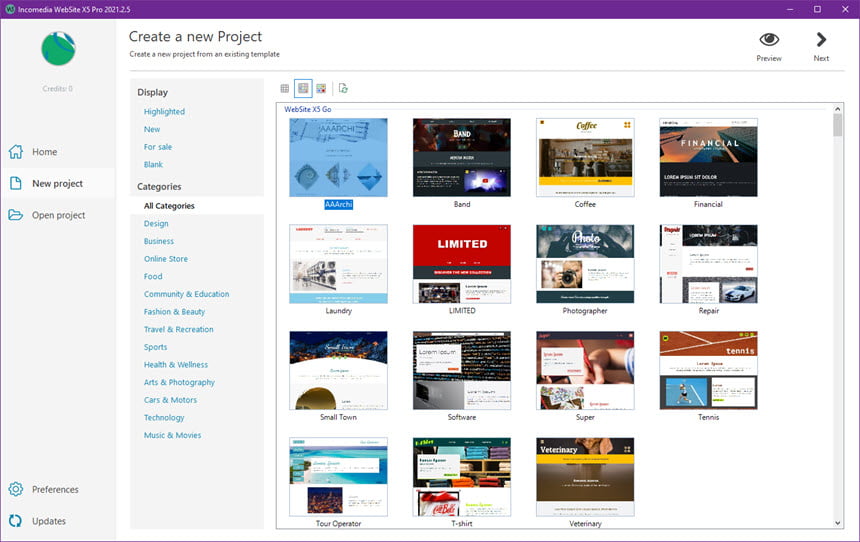Click the Preview eye icon
The image size is (860, 542).
click(x=769, y=39)
